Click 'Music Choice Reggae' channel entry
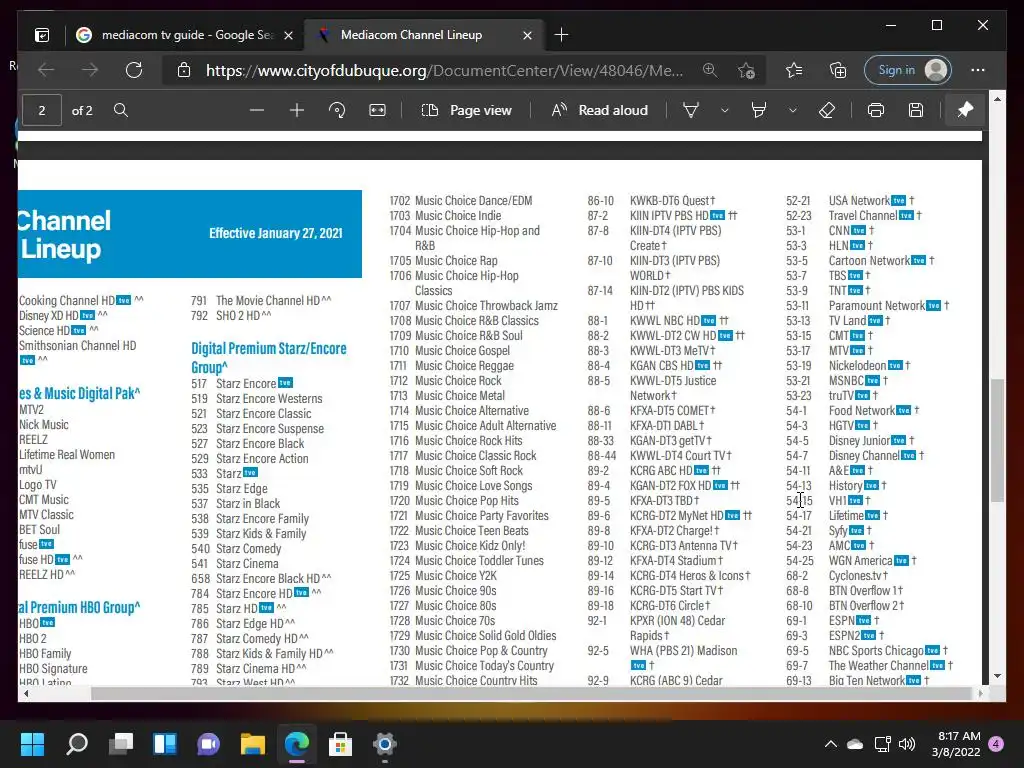This screenshot has height=768, width=1024. click(464, 366)
